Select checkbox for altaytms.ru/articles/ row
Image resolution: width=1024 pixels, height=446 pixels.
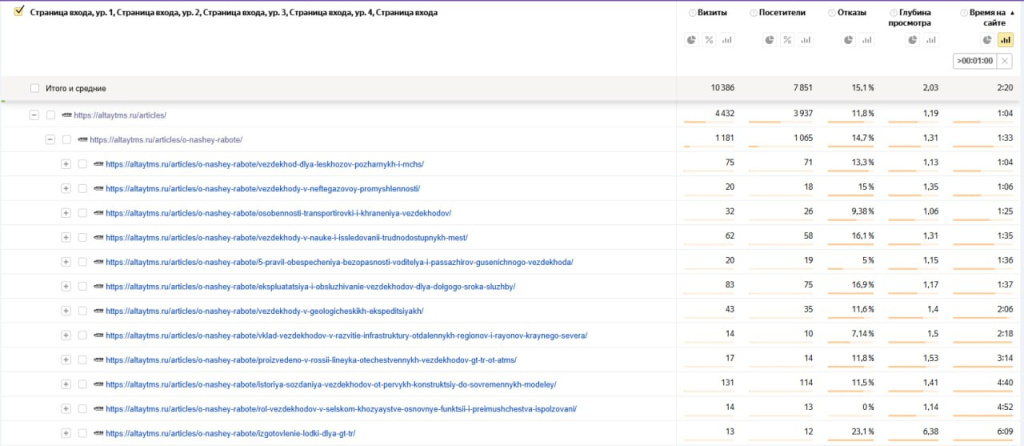[50, 115]
